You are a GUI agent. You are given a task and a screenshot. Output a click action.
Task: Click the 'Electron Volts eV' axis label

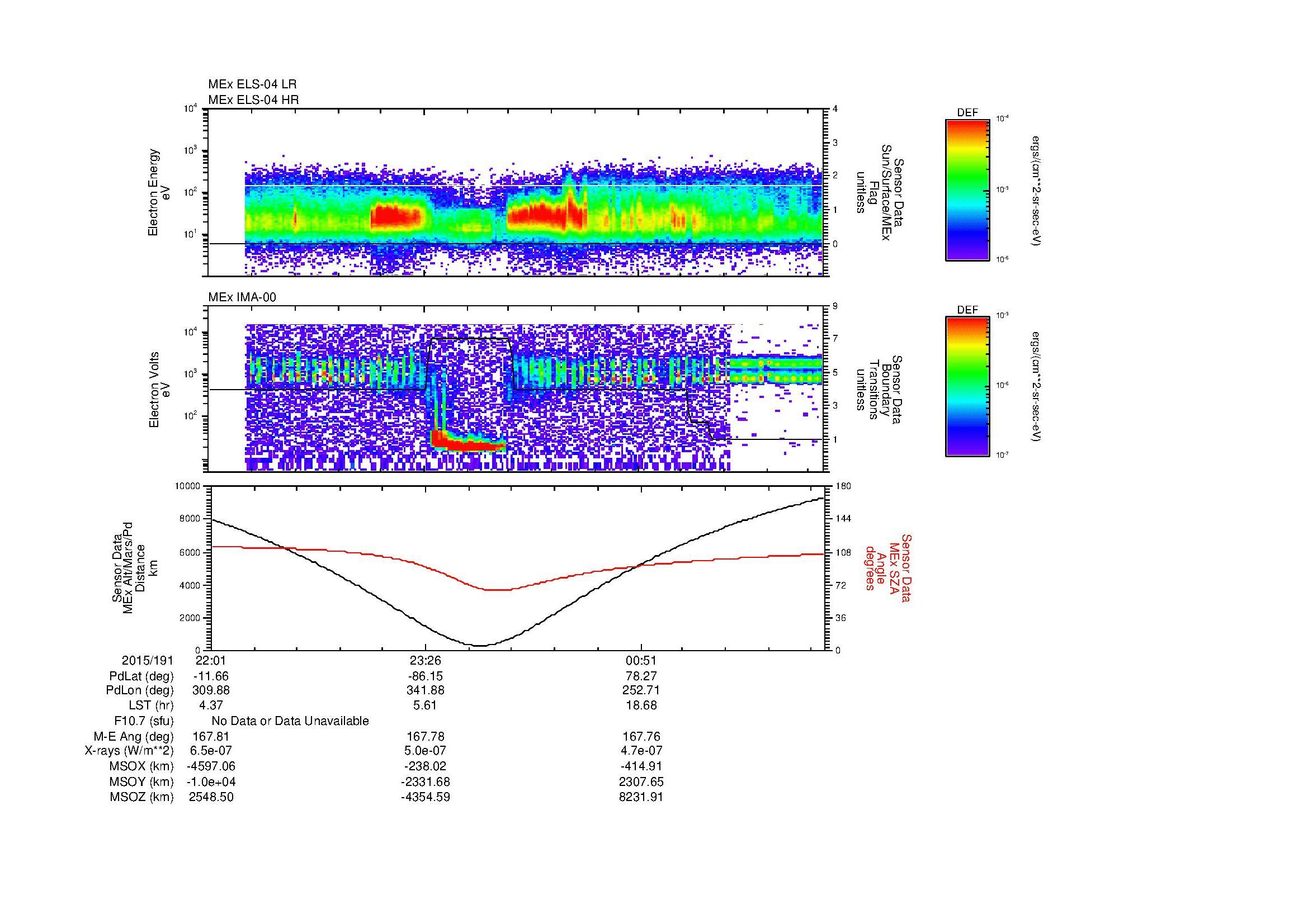[159, 390]
